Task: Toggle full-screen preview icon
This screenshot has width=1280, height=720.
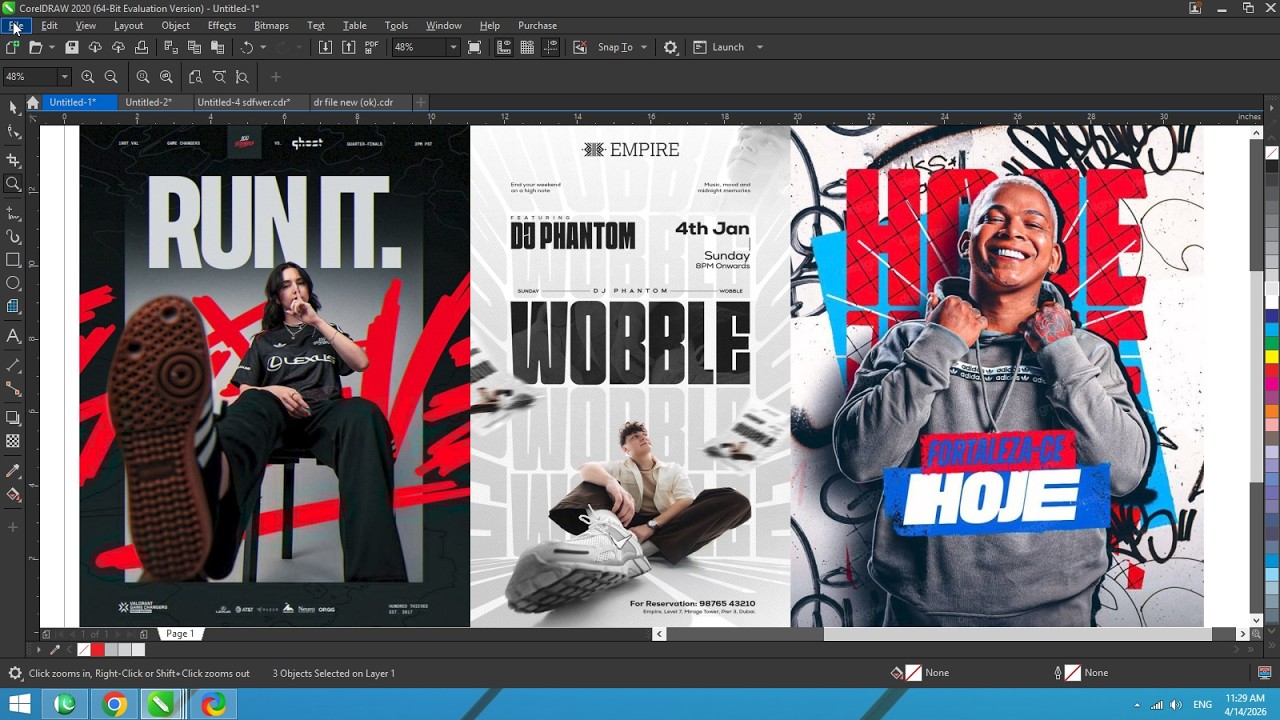Action: [x=475, y=47]
